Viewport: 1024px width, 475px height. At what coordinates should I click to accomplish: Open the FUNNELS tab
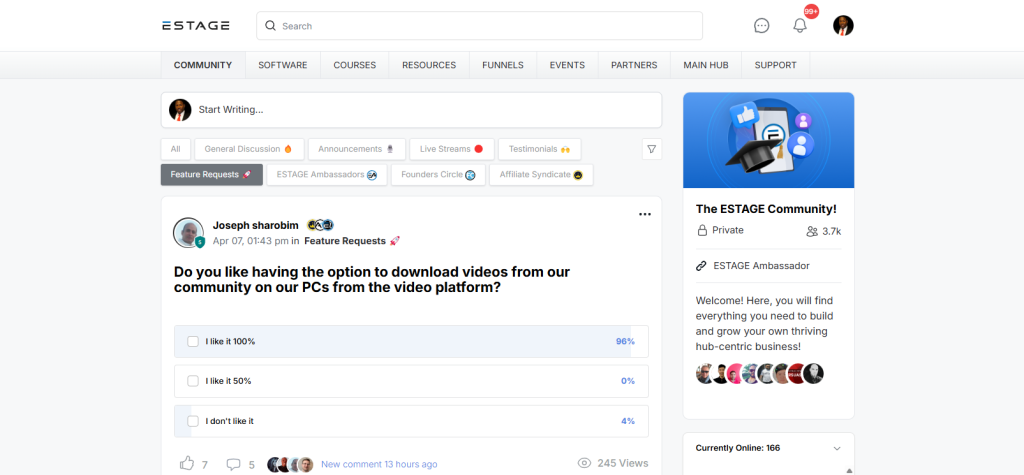tap(503, 65)
